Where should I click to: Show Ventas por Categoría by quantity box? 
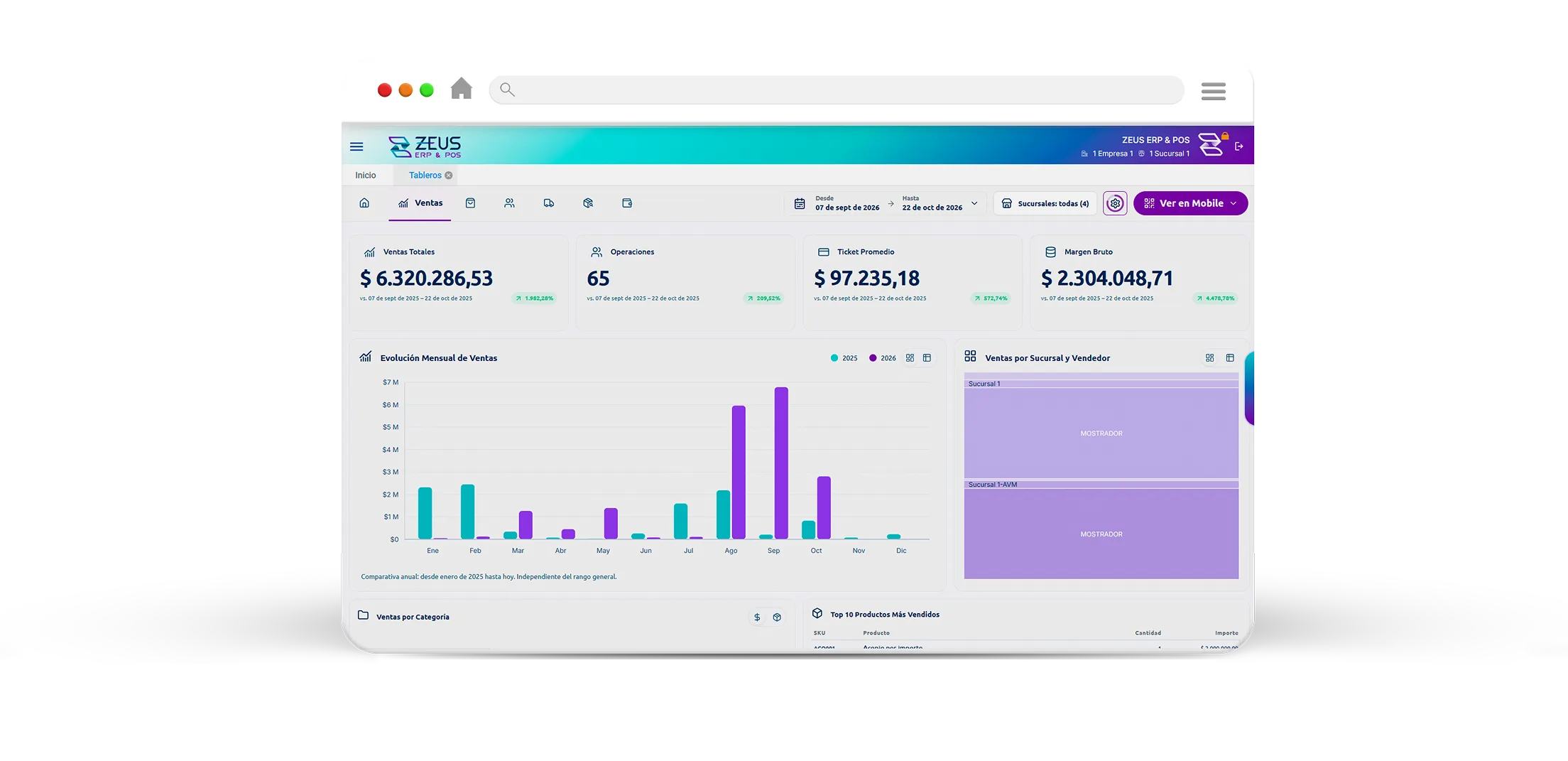pyautogui.click(x=777, y=617)
